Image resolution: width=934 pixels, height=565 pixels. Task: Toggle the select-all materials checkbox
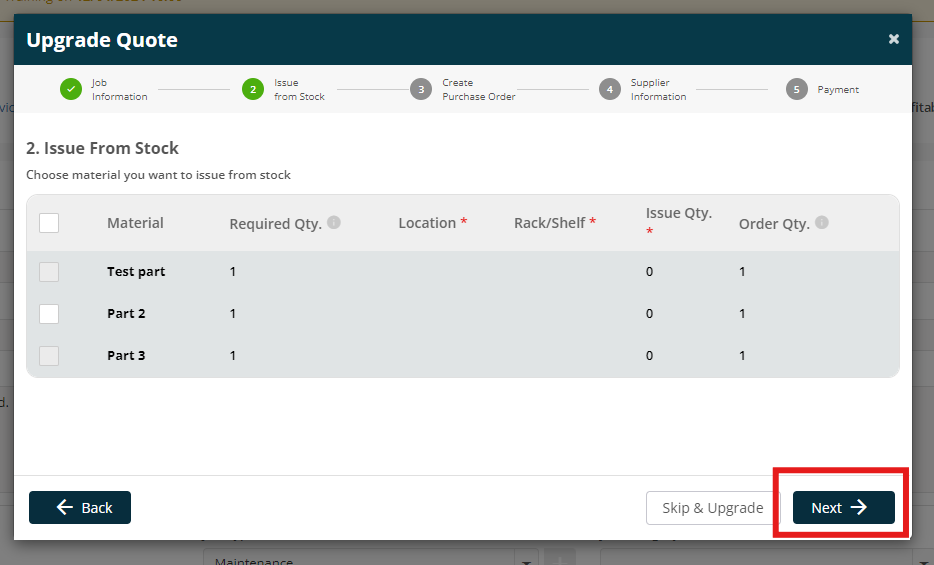pyautogui.click(x=49, y=223)
